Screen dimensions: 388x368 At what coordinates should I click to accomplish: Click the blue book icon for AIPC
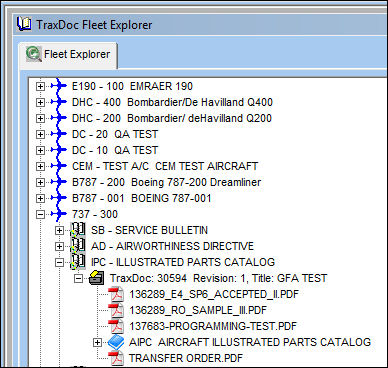pos(116,342)
